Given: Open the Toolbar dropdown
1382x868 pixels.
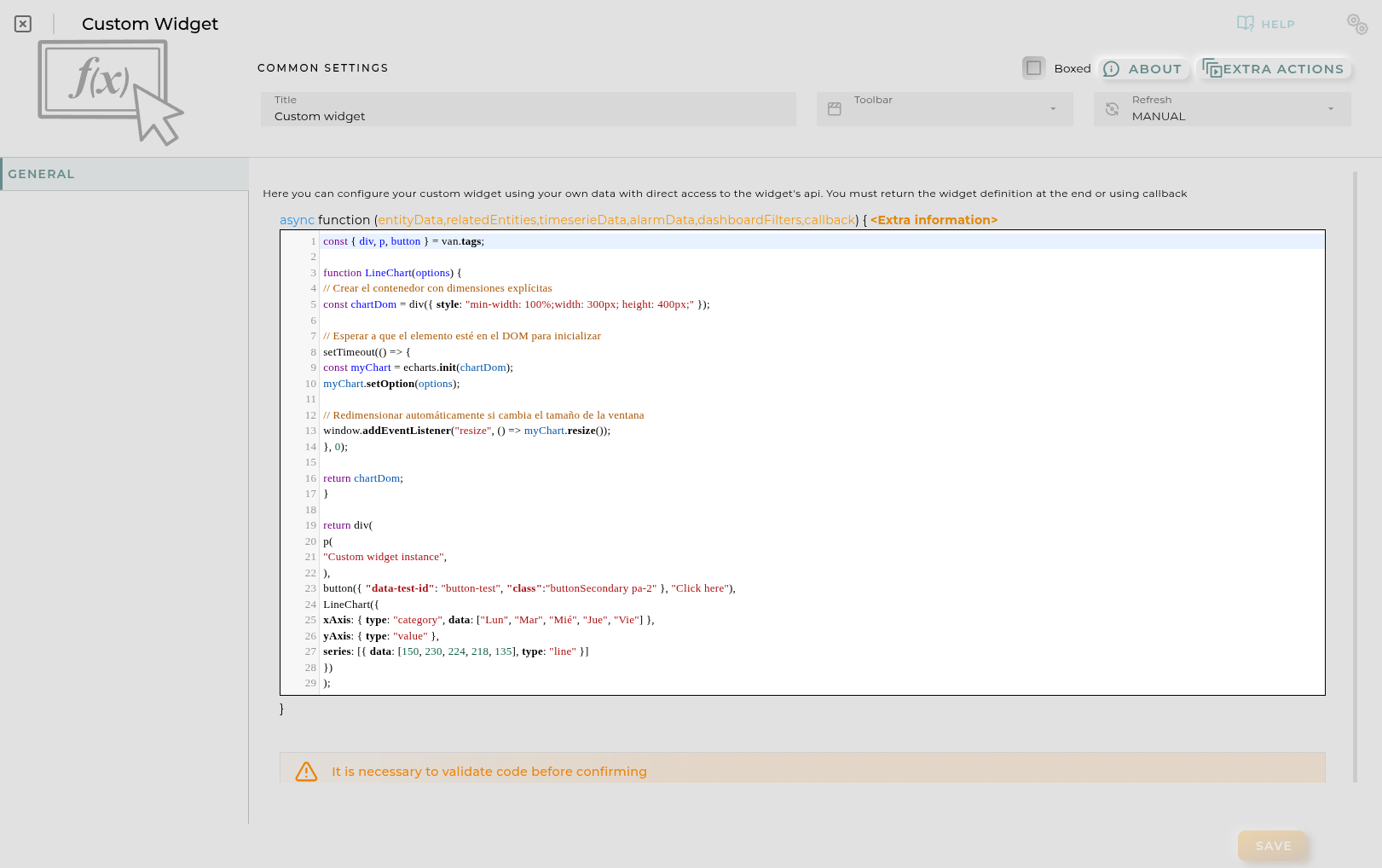Looking at the screenshot, I should tap(945, 109).
